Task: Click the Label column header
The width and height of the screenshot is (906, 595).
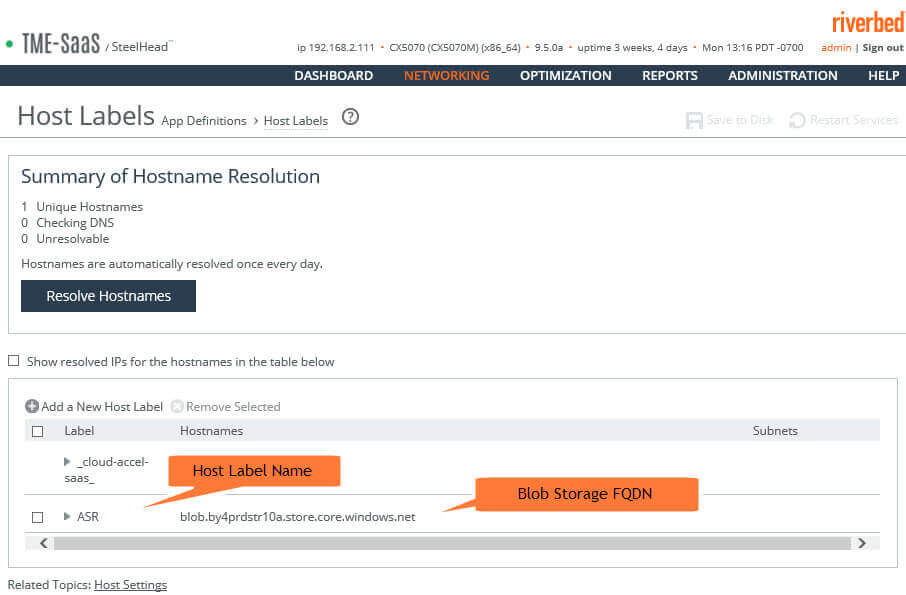Action: pos(79,431)
